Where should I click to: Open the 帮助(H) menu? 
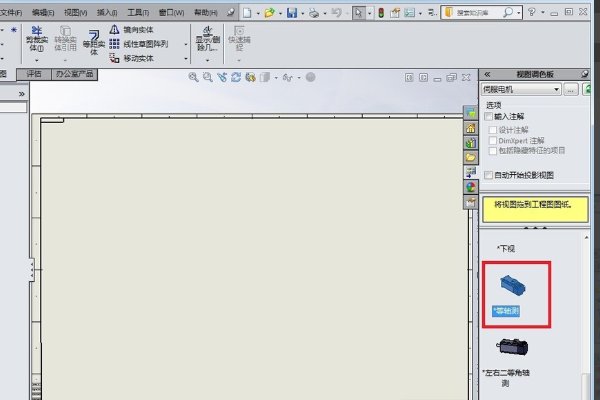pos(205,13)
